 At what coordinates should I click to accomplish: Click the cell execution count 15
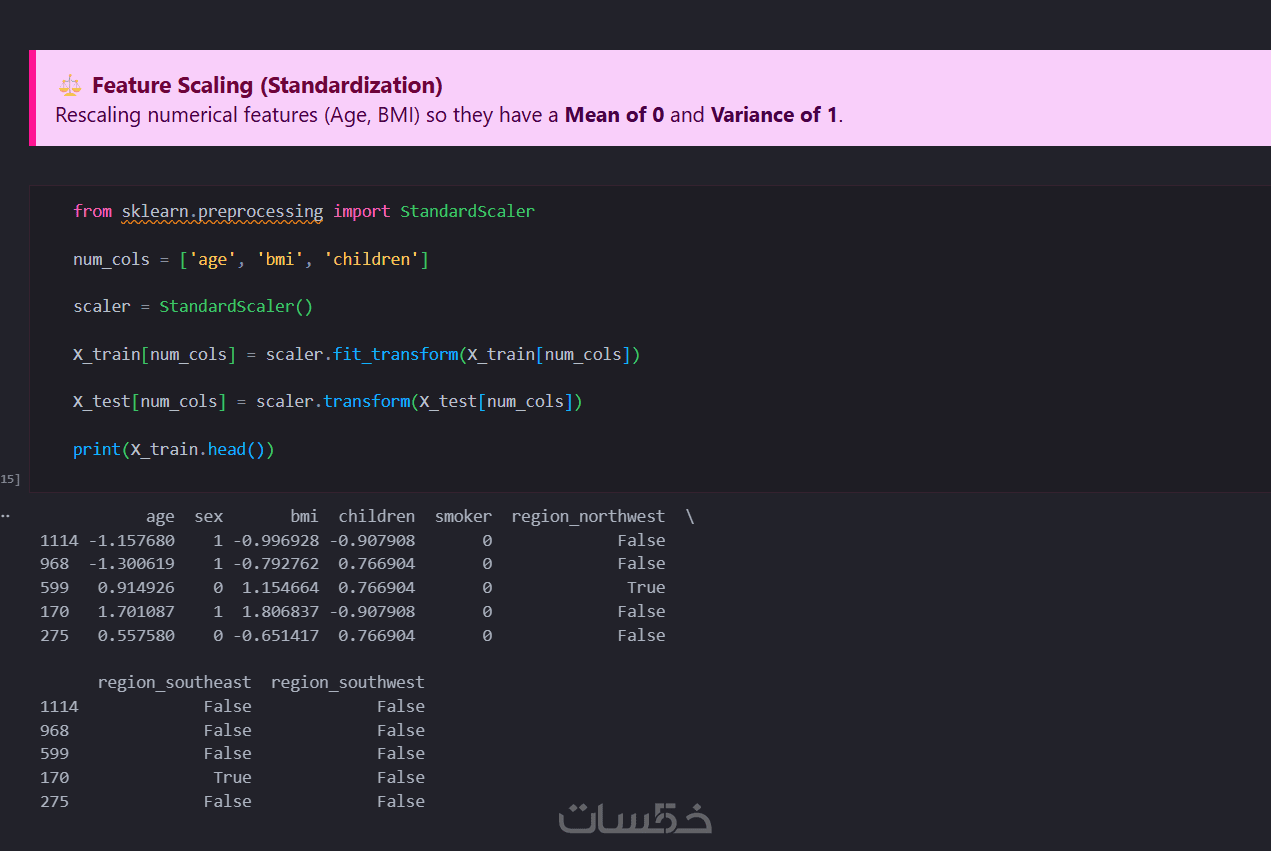pos(10,480)
